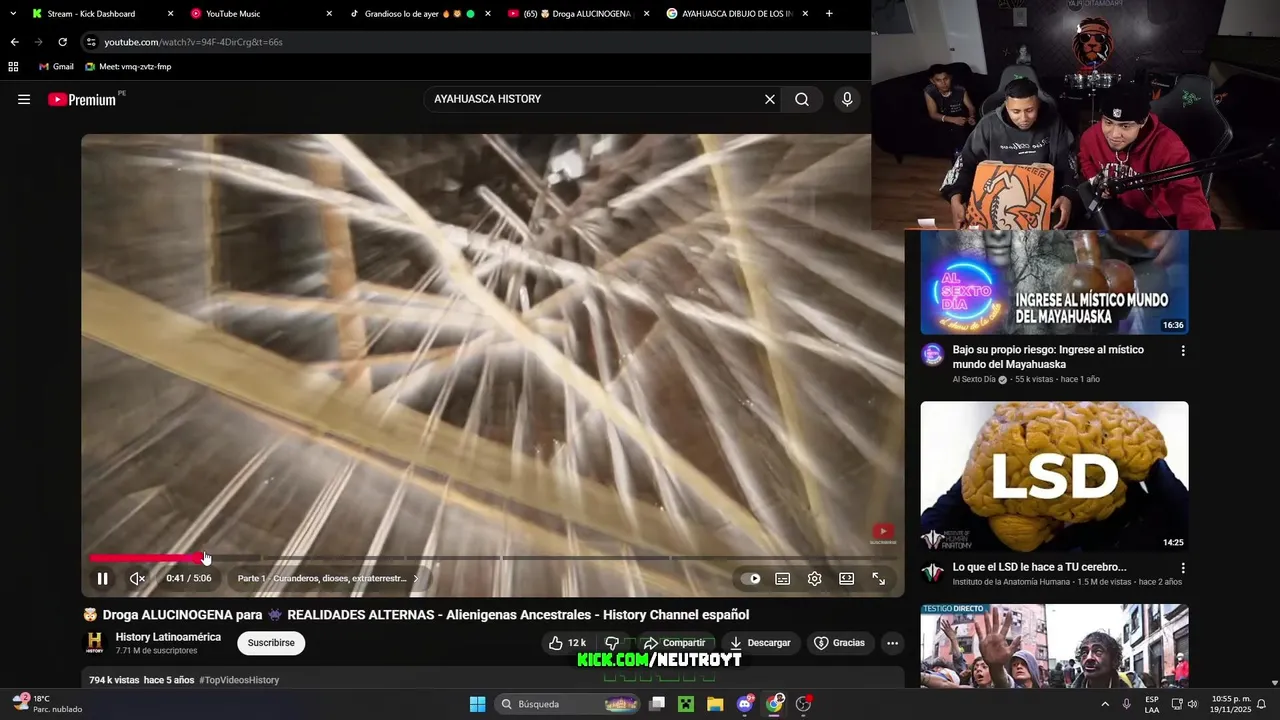Open the tab search dropdown arrow
The image size is (1280, 720).
pyautogui.click(x=13, y=14)
